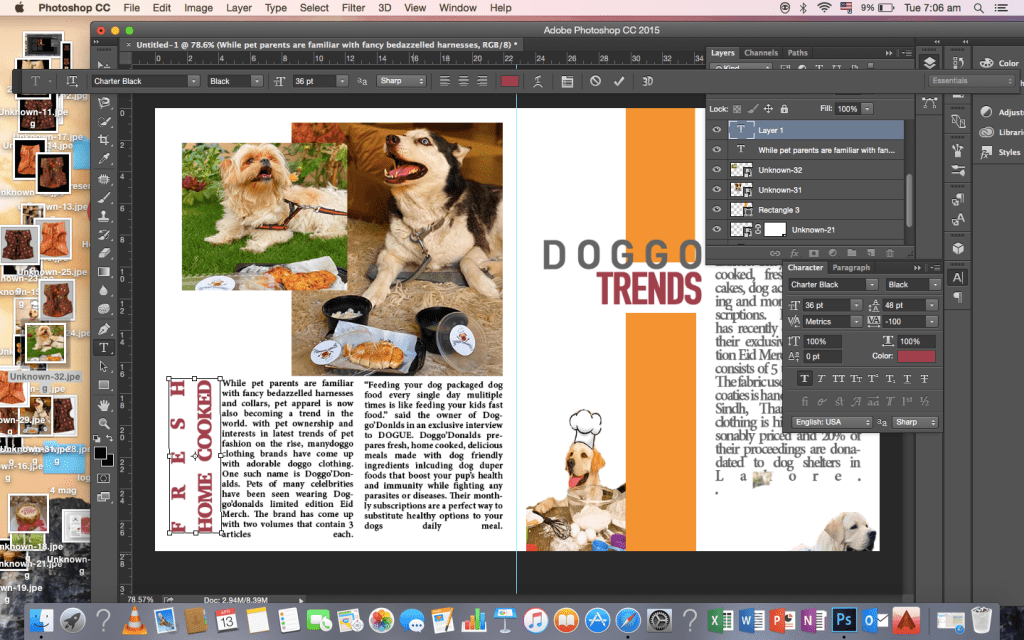Open the Filter menu
1024x640 pixels.
[x=353, y=8]
